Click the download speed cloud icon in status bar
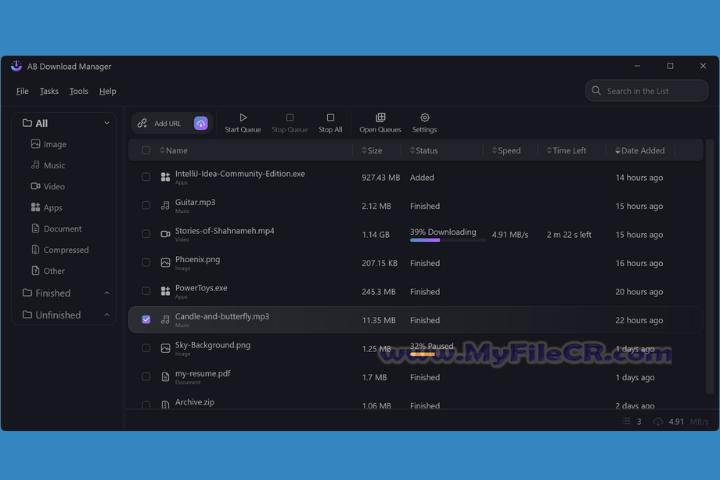 click(658, 421)
